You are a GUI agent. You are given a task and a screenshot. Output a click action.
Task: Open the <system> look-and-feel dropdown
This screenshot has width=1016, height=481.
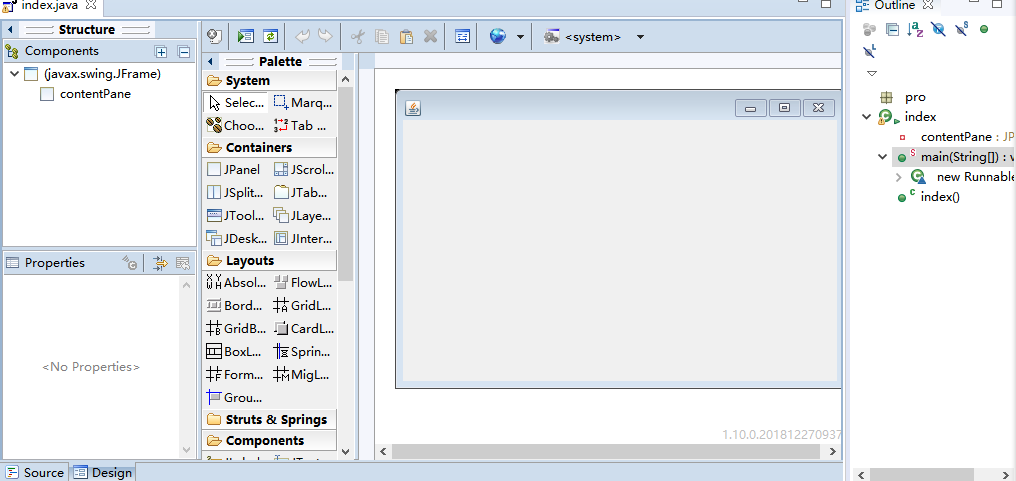pos(640,37)
